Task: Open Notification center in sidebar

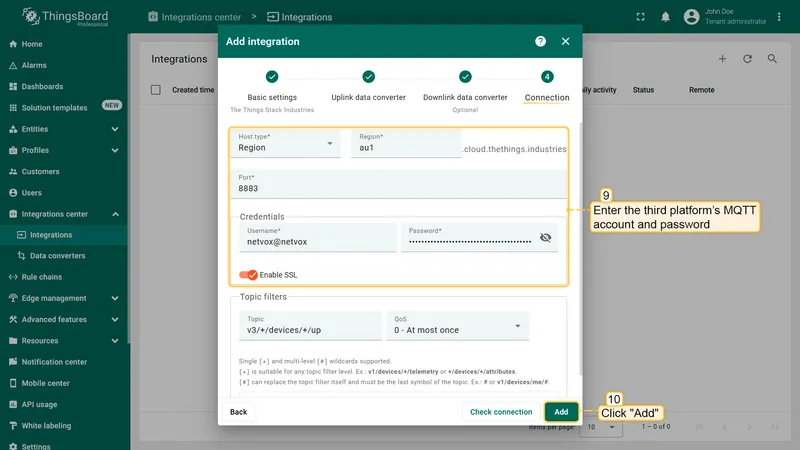Action: pyautogui.click(x=64, y=362)
